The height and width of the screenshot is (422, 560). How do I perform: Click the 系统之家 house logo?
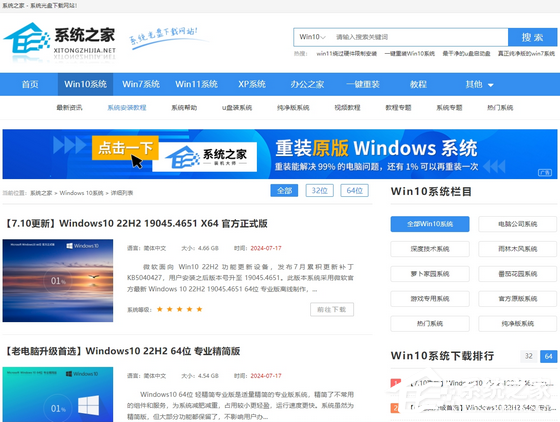point(59,42)
